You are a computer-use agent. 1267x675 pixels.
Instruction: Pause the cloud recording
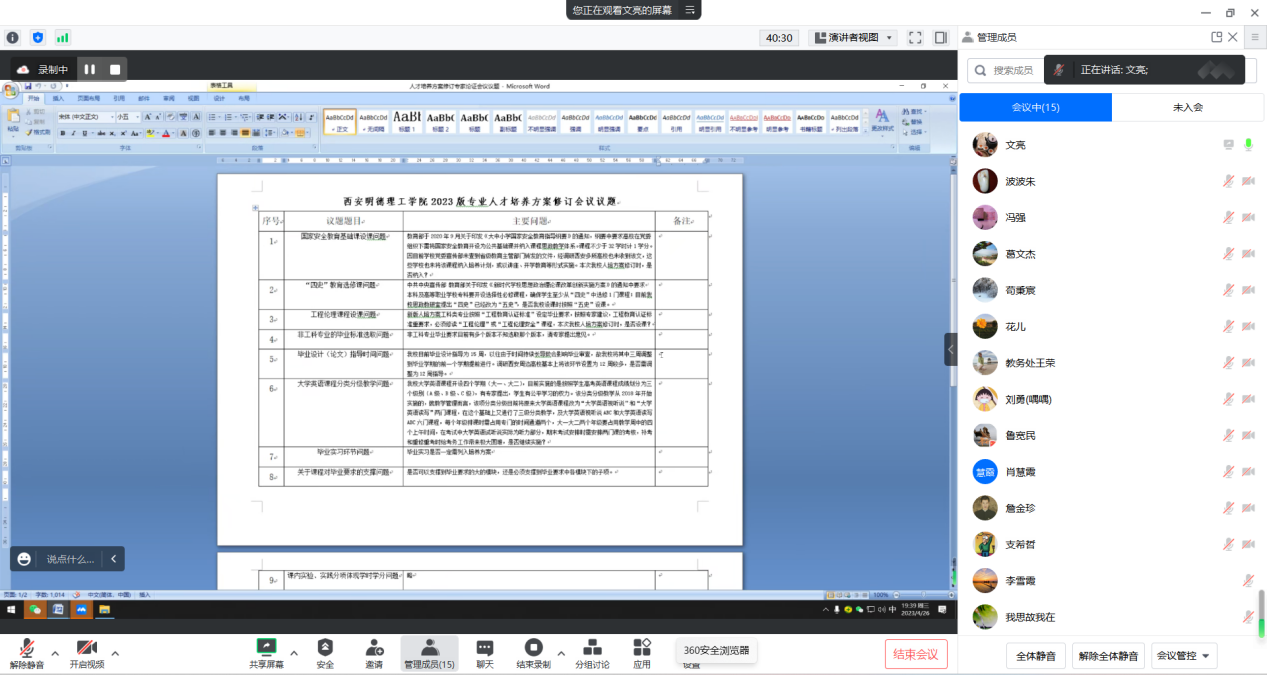90,69
